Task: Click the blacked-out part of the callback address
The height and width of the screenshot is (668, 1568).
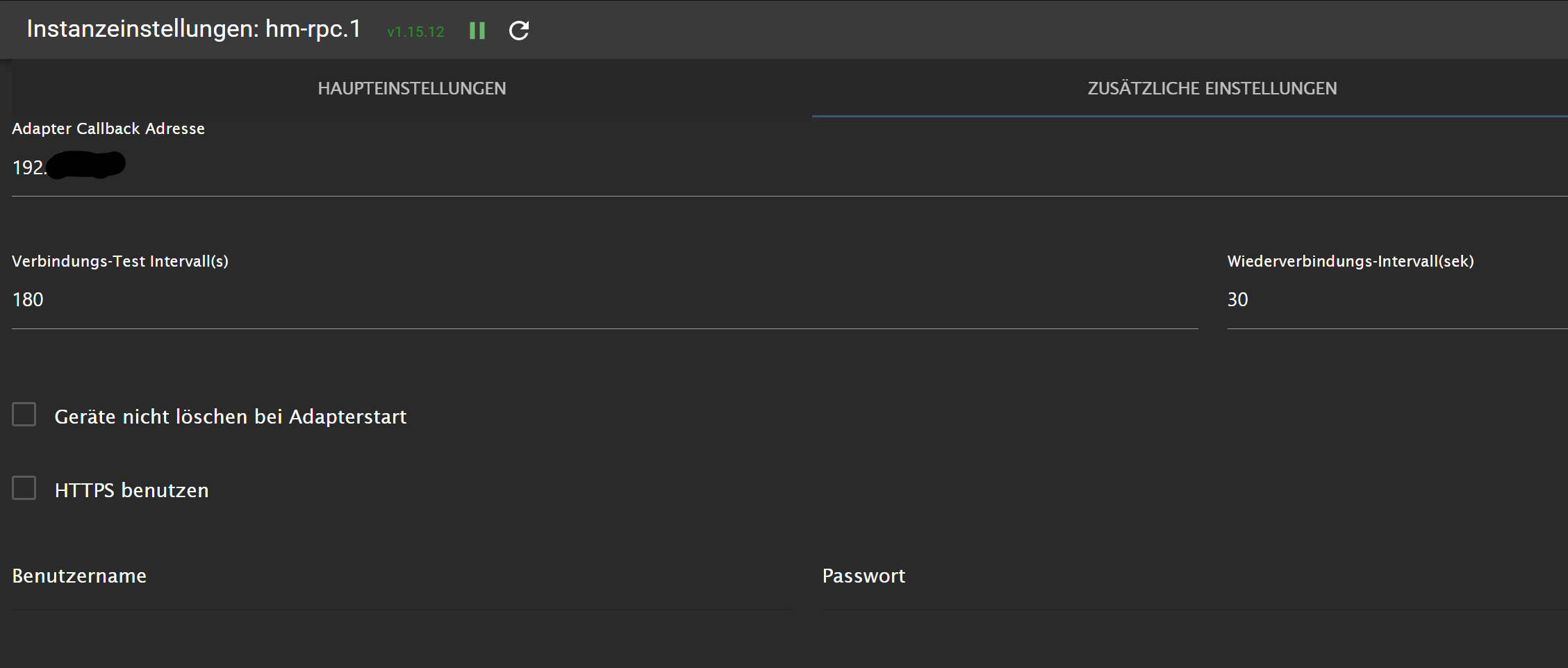Action: pyautogui.click(x=87, y=165)
